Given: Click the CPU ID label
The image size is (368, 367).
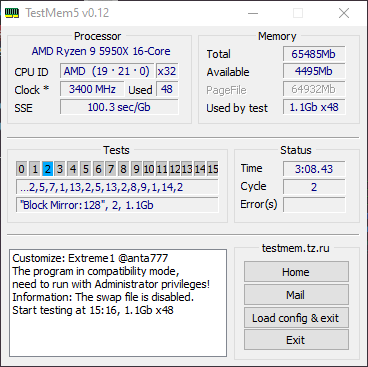Looking at the screenshot, I should (x=31, y=72).
